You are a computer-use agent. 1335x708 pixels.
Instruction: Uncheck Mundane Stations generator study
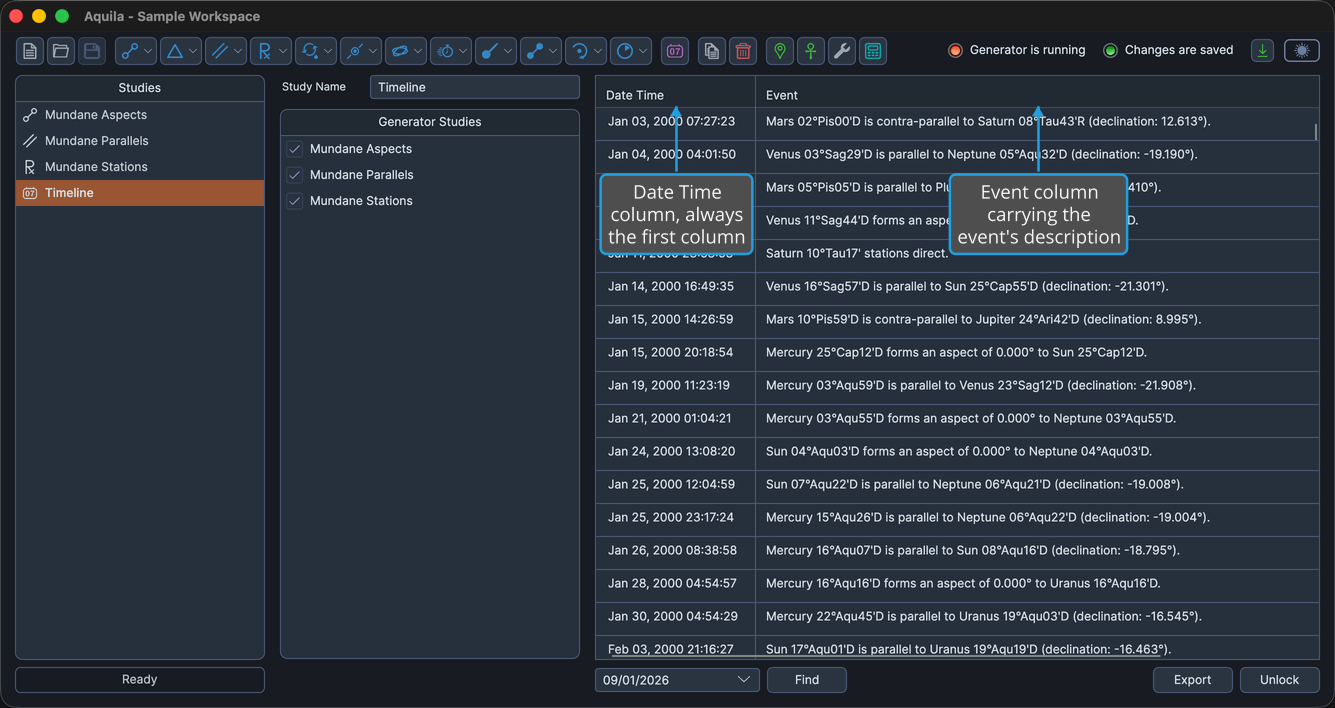click(x=295, y=201)
